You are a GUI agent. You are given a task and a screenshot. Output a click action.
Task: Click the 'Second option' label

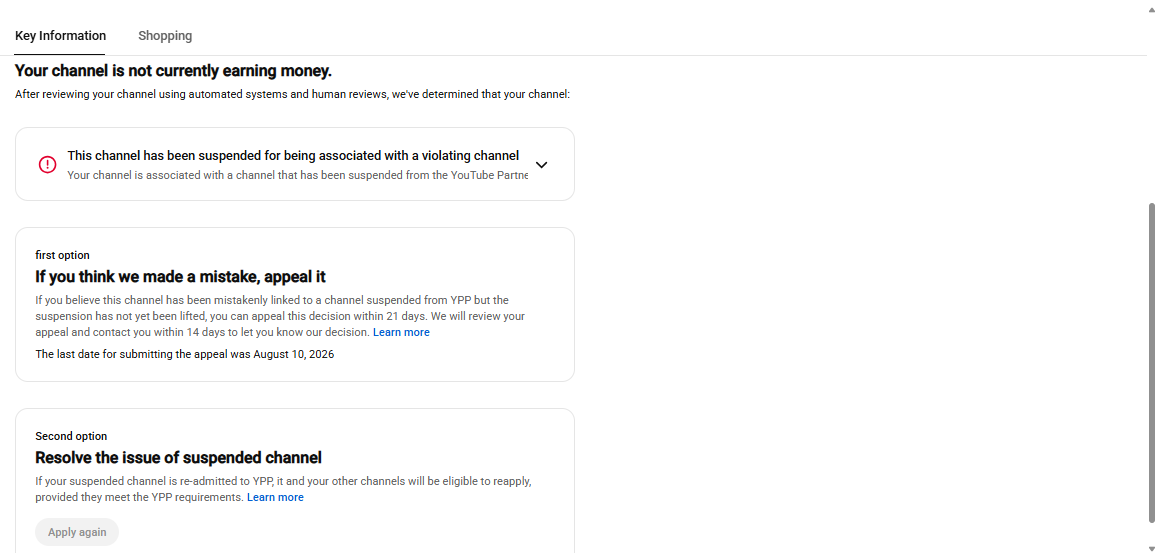[x=71, y=437]
